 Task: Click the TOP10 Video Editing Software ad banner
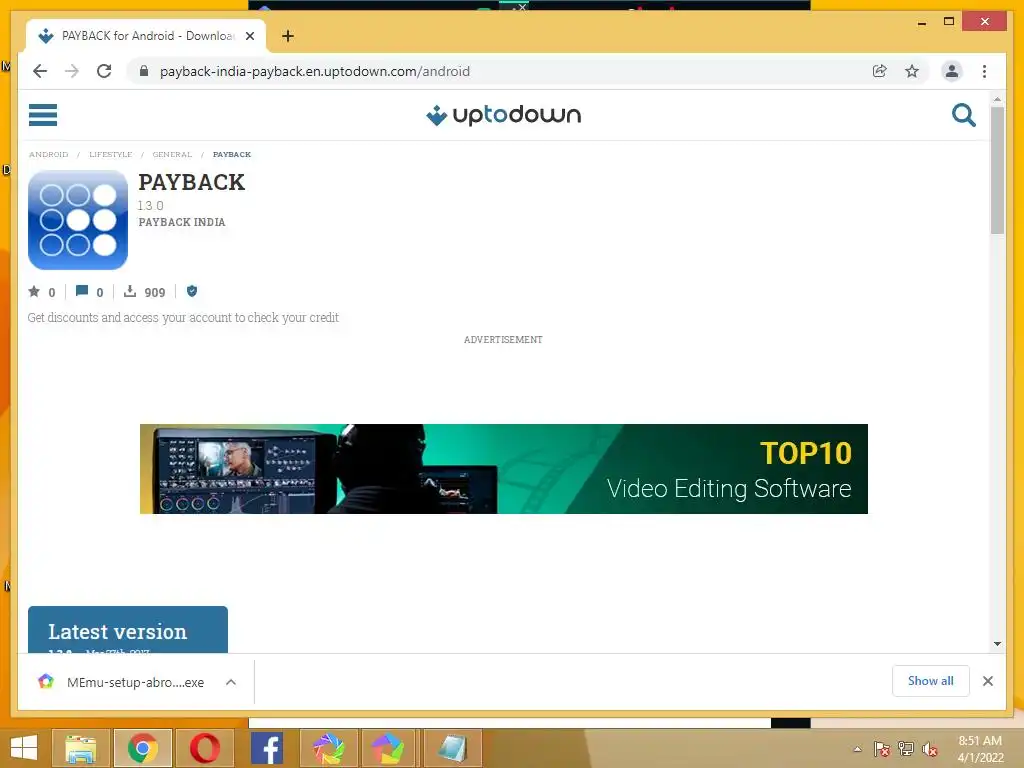click(504, 469)
